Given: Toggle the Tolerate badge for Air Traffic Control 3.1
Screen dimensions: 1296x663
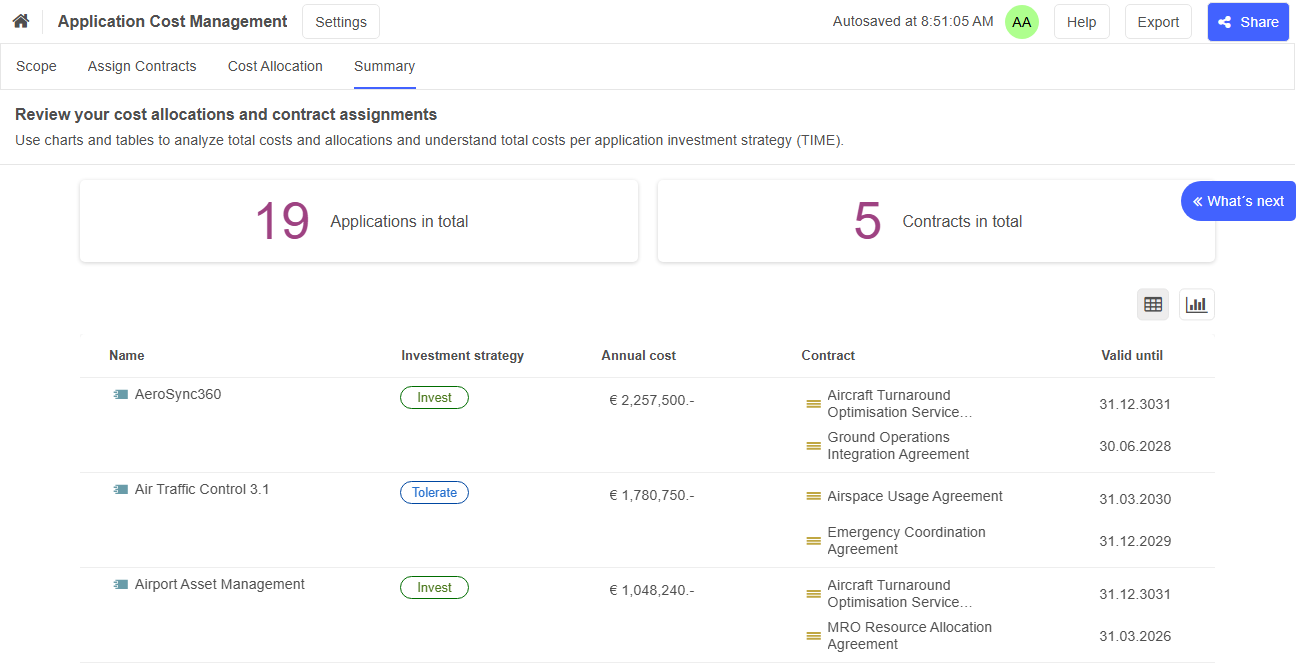Looking at the screenshot, I should click(434, 492).
